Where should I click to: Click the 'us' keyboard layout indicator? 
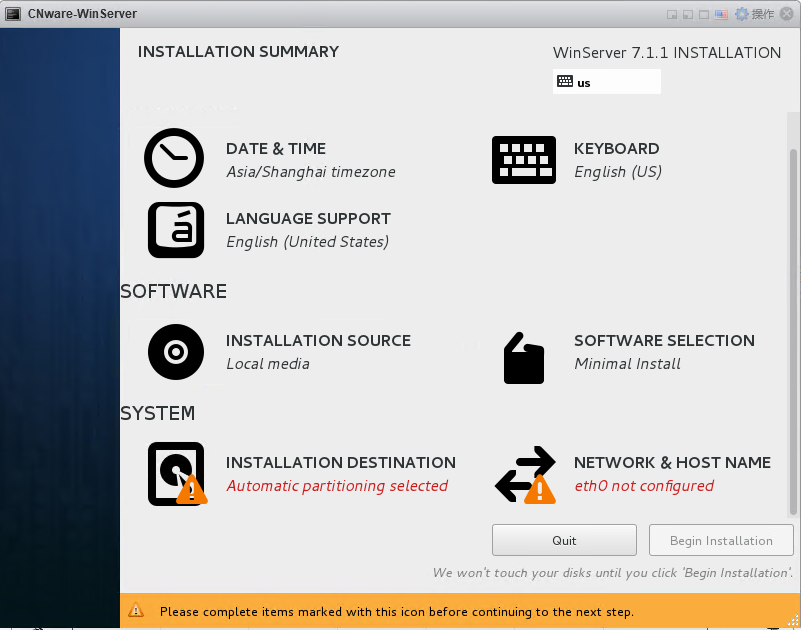[606, 82]
